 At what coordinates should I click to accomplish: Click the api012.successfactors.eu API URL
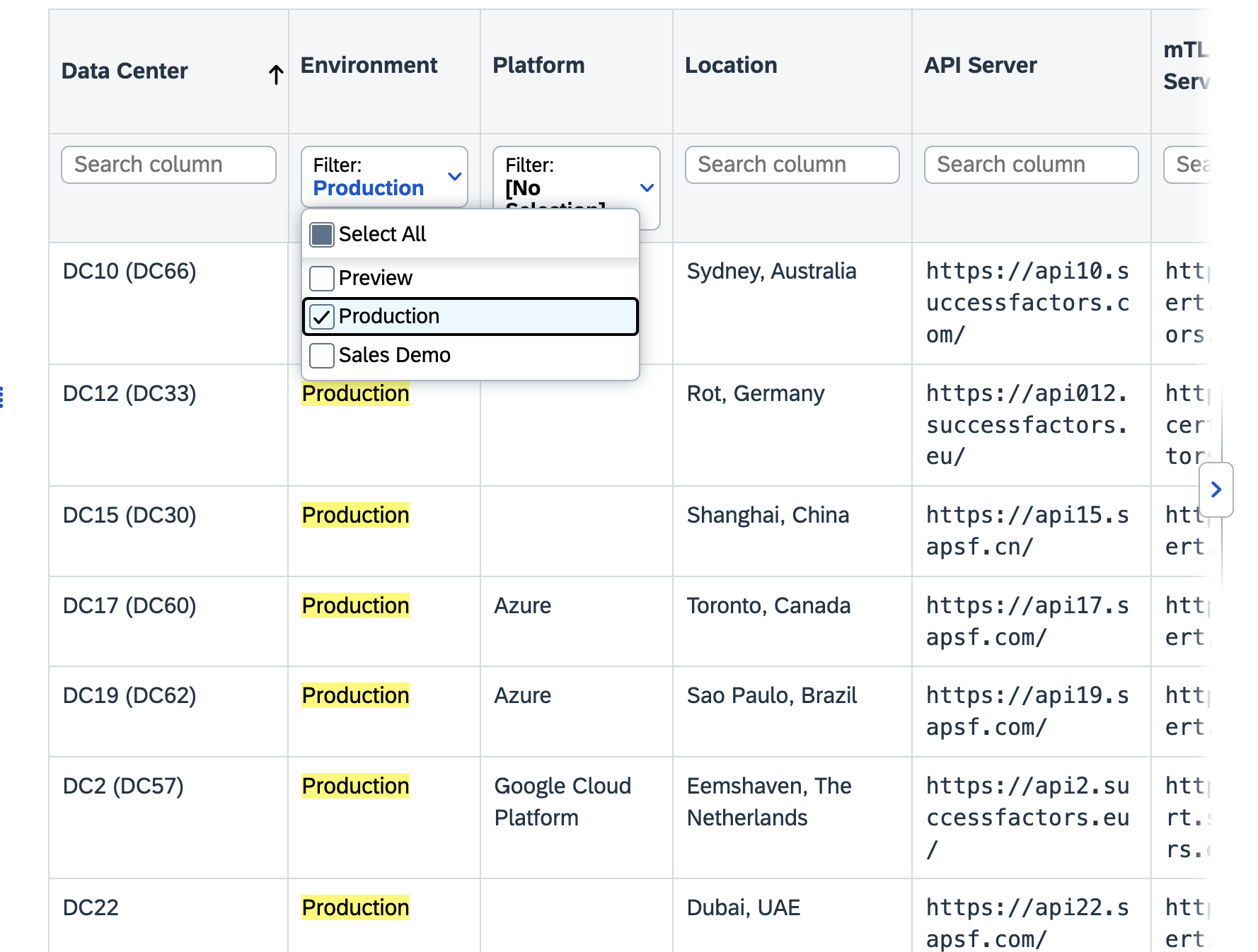[1027, 425]
